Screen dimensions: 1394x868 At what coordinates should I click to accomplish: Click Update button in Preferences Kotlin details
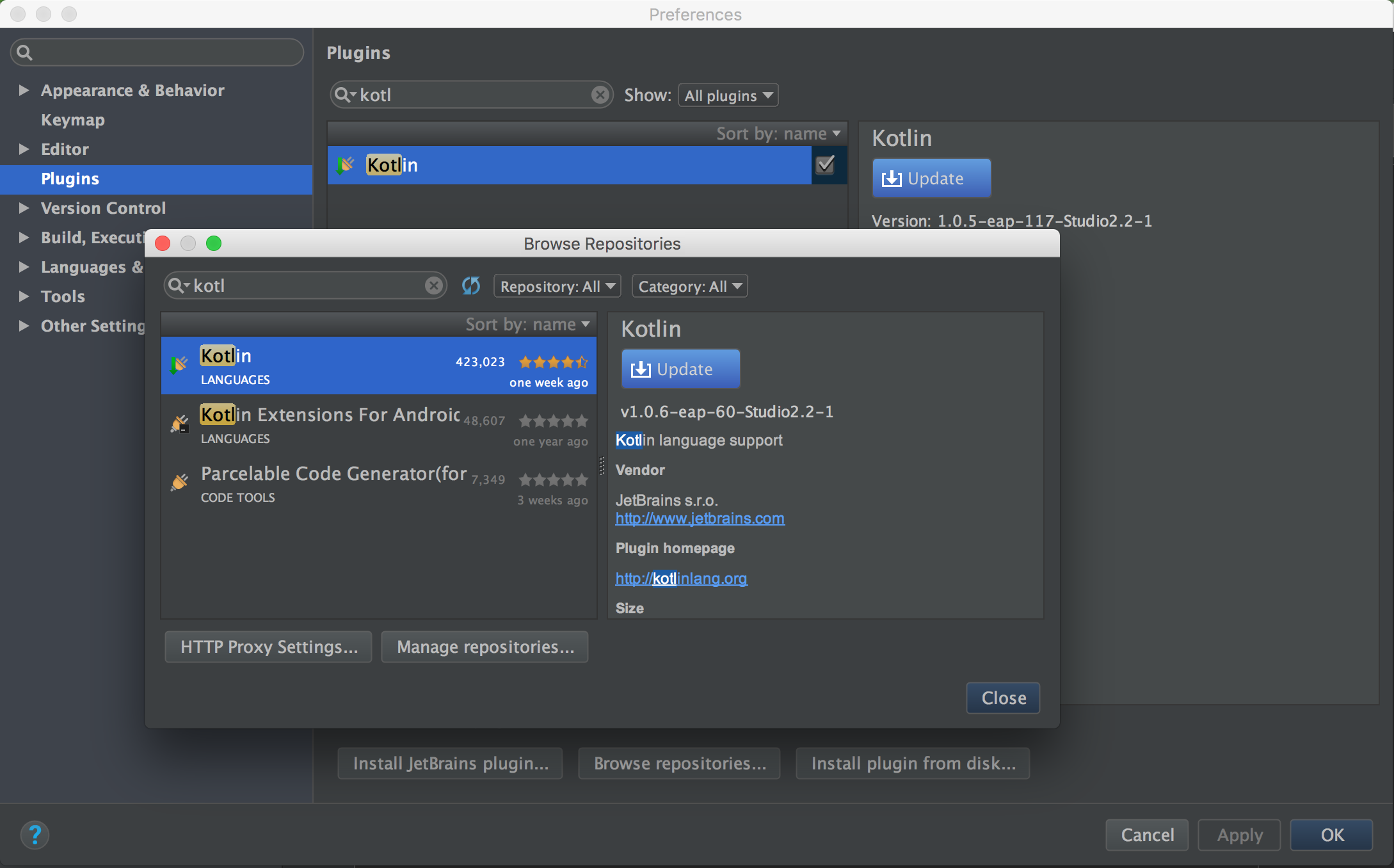pyautogui.click(x=931, y=179)
